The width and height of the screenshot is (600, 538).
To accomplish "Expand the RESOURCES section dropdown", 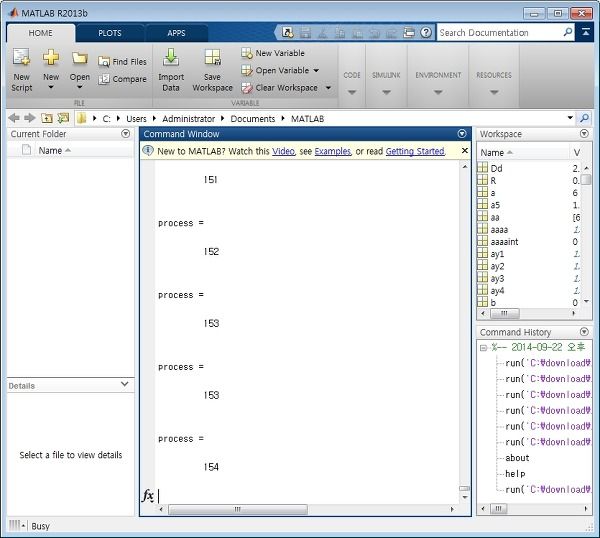I will [494, 92].
